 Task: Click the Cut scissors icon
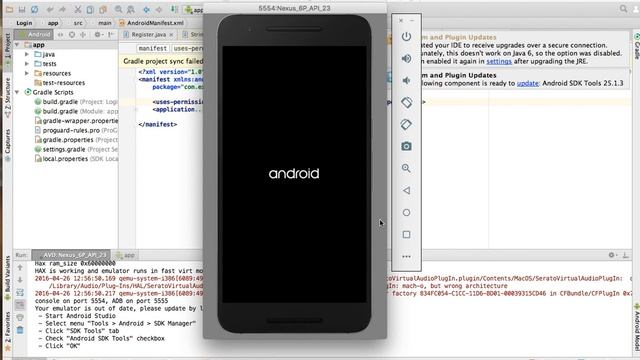click(x=78, y=9)
